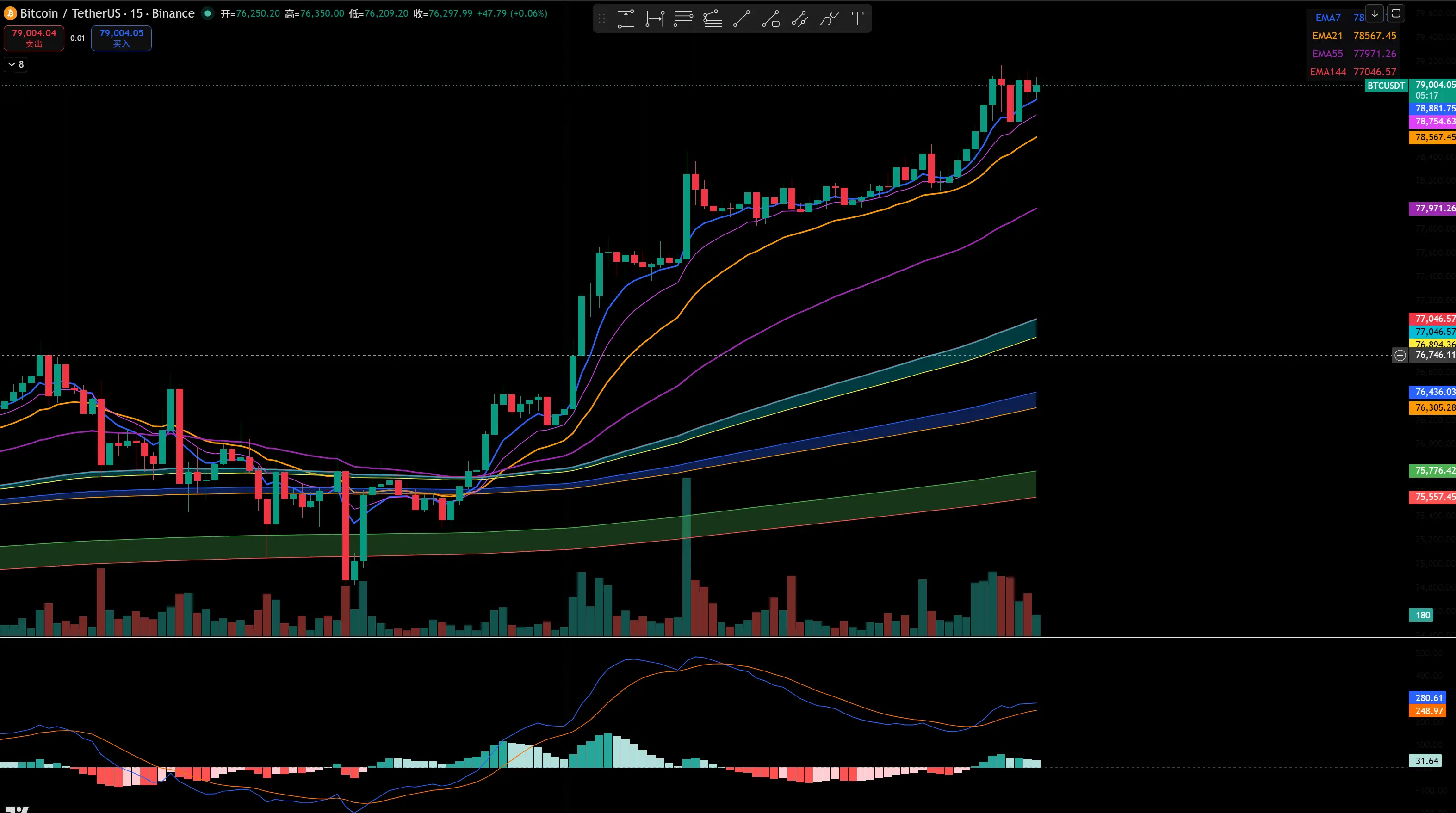This screenshot has height=813, width=1456.
Task: Open the Bitcoin / TetherUS symbol search
Action: [107, 13]
